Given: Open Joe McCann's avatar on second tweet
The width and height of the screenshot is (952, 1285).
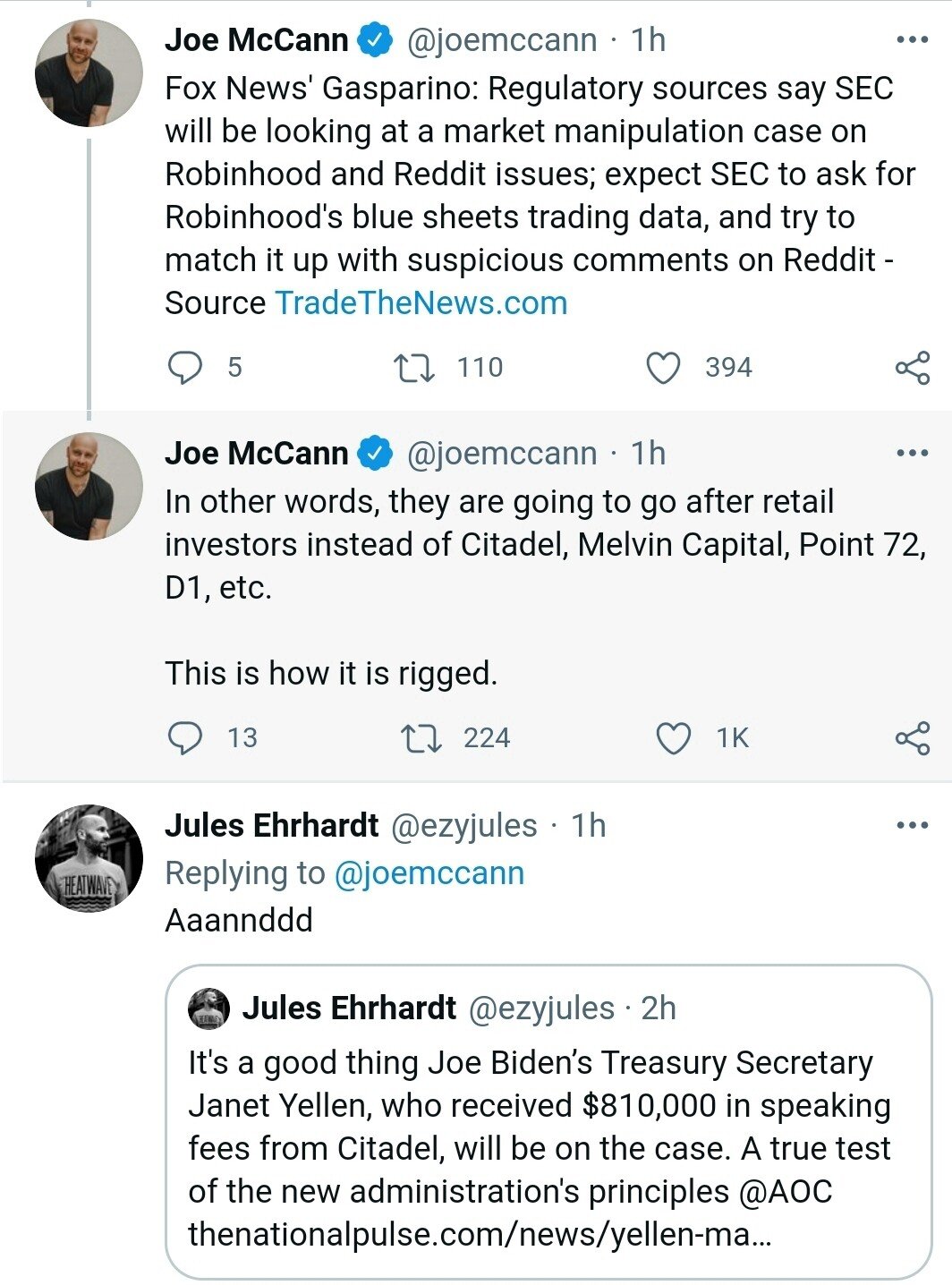Looking at the screenshot, I should coord(89,486).
